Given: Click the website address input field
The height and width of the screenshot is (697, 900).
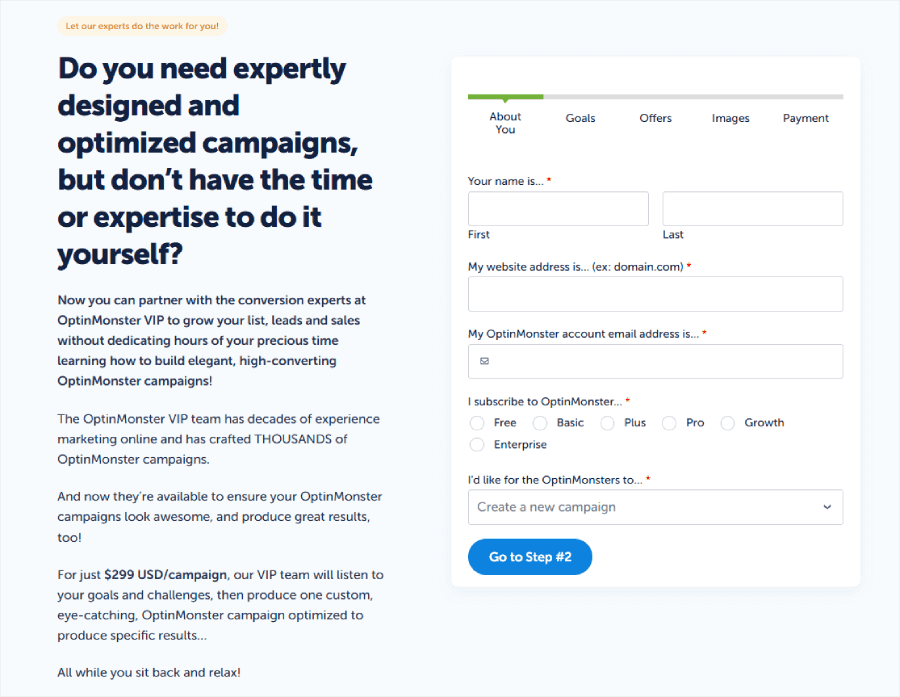Looking at the screenshot, I should point(655,294).
